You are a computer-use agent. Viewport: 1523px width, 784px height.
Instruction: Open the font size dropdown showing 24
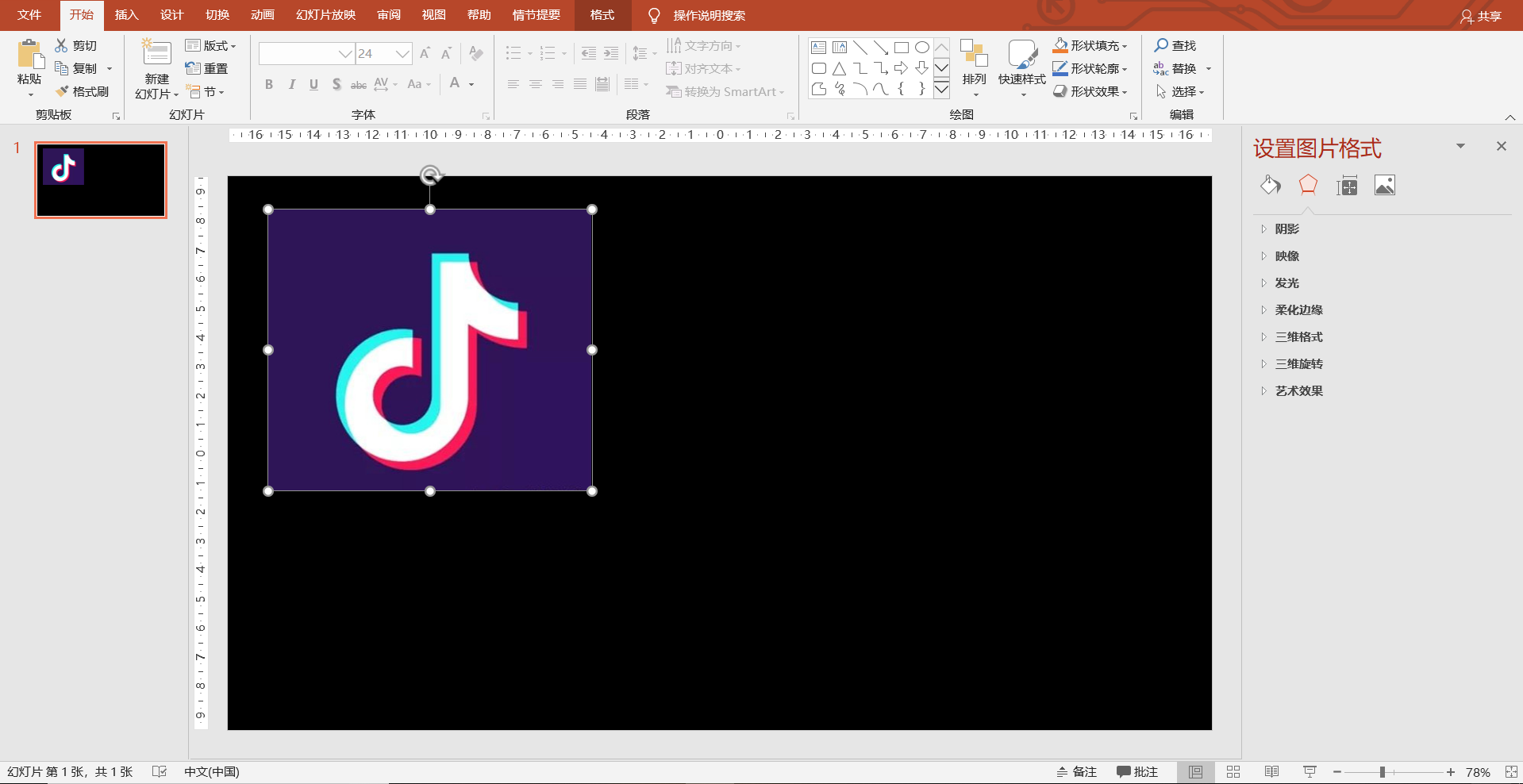point(403,54)
